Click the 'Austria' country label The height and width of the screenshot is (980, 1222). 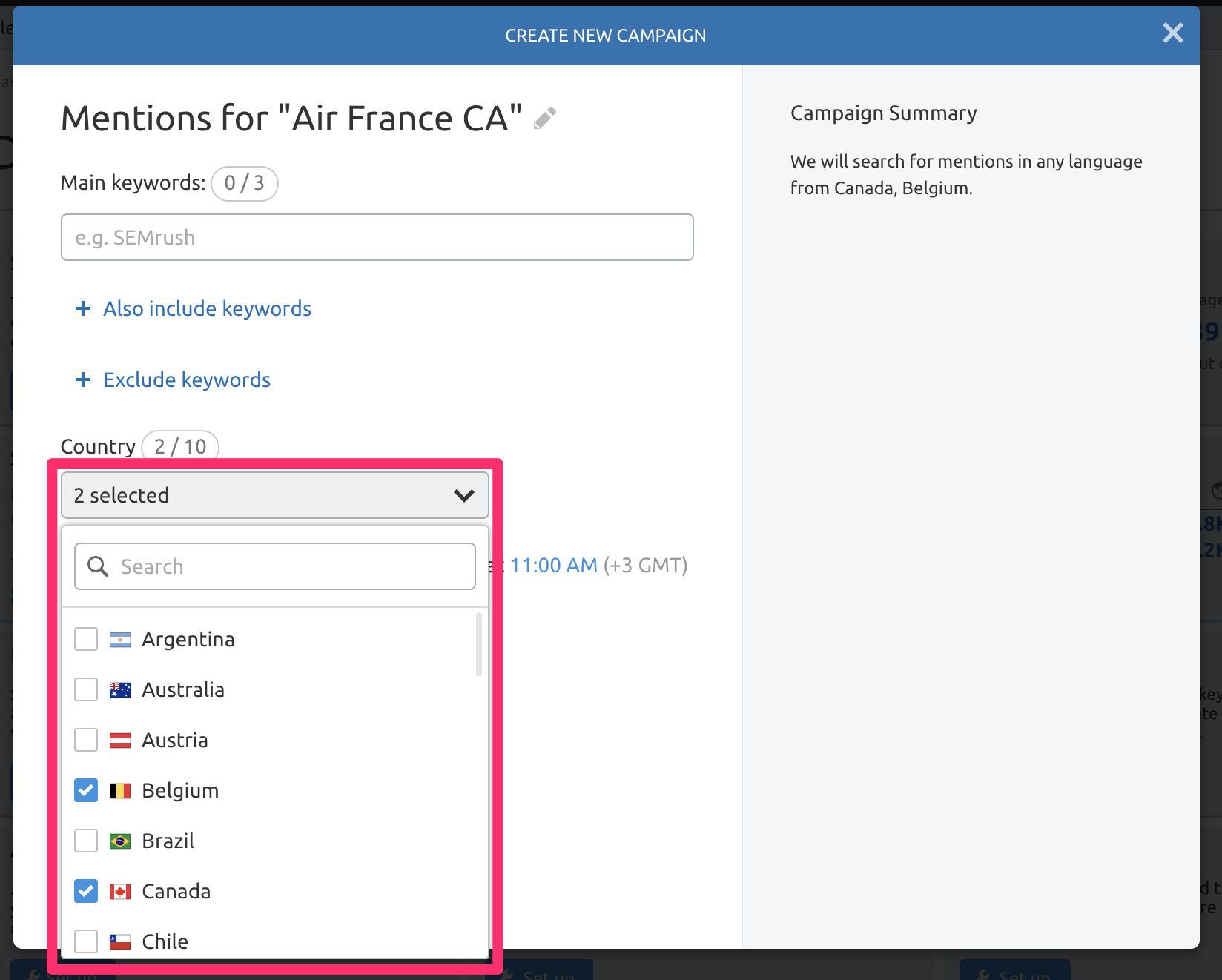[x=175, y=740]
